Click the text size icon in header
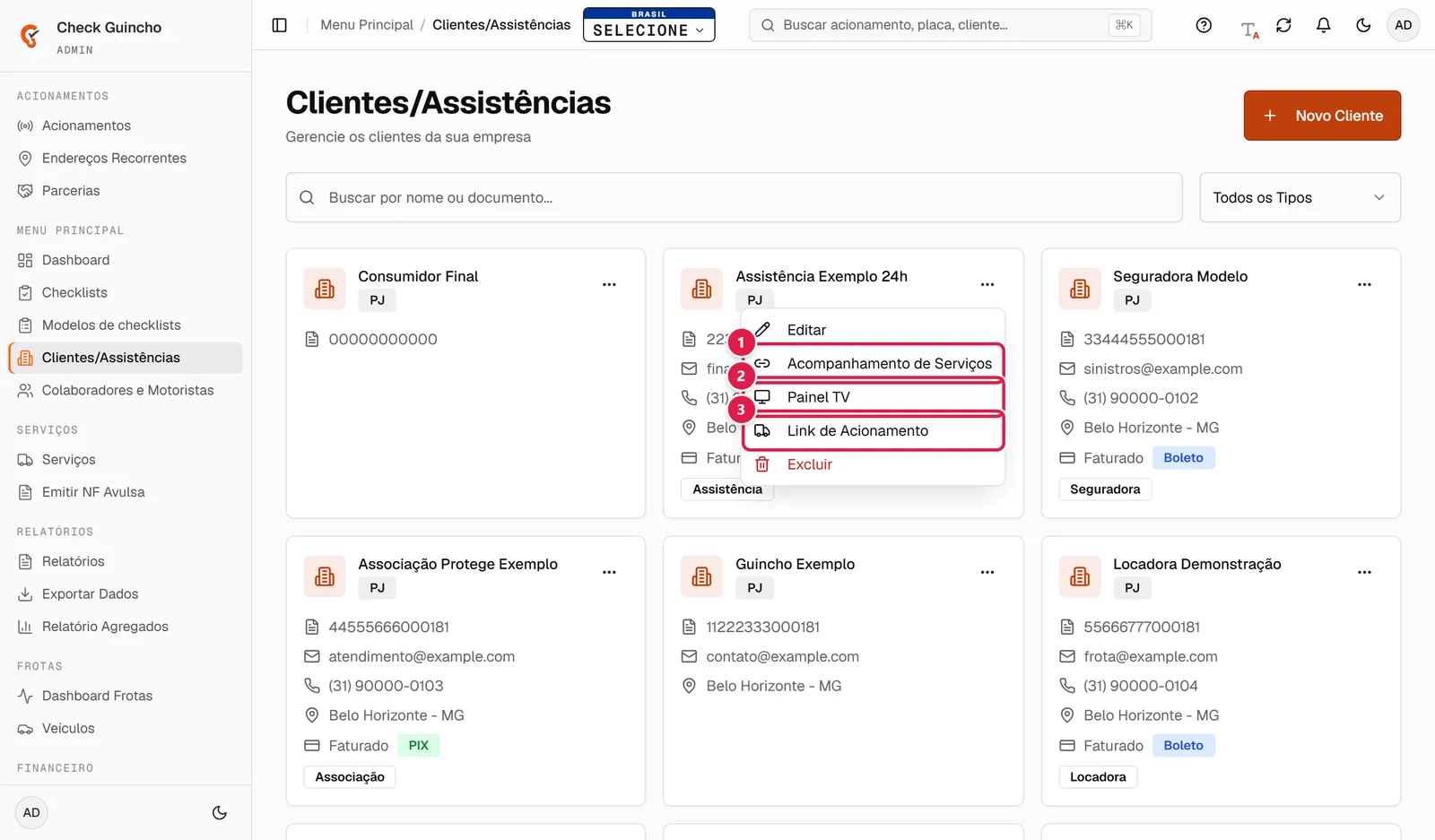 point(1249,29)
